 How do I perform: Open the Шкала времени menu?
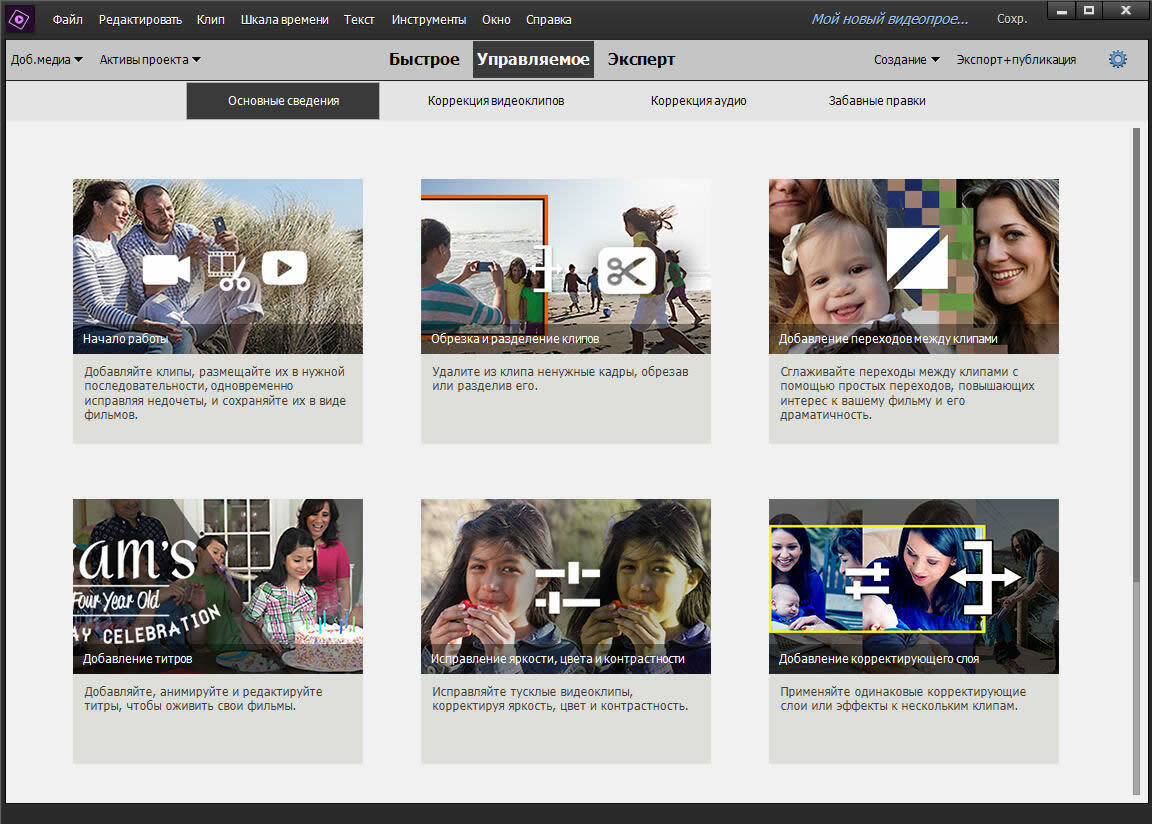point(284,20)
